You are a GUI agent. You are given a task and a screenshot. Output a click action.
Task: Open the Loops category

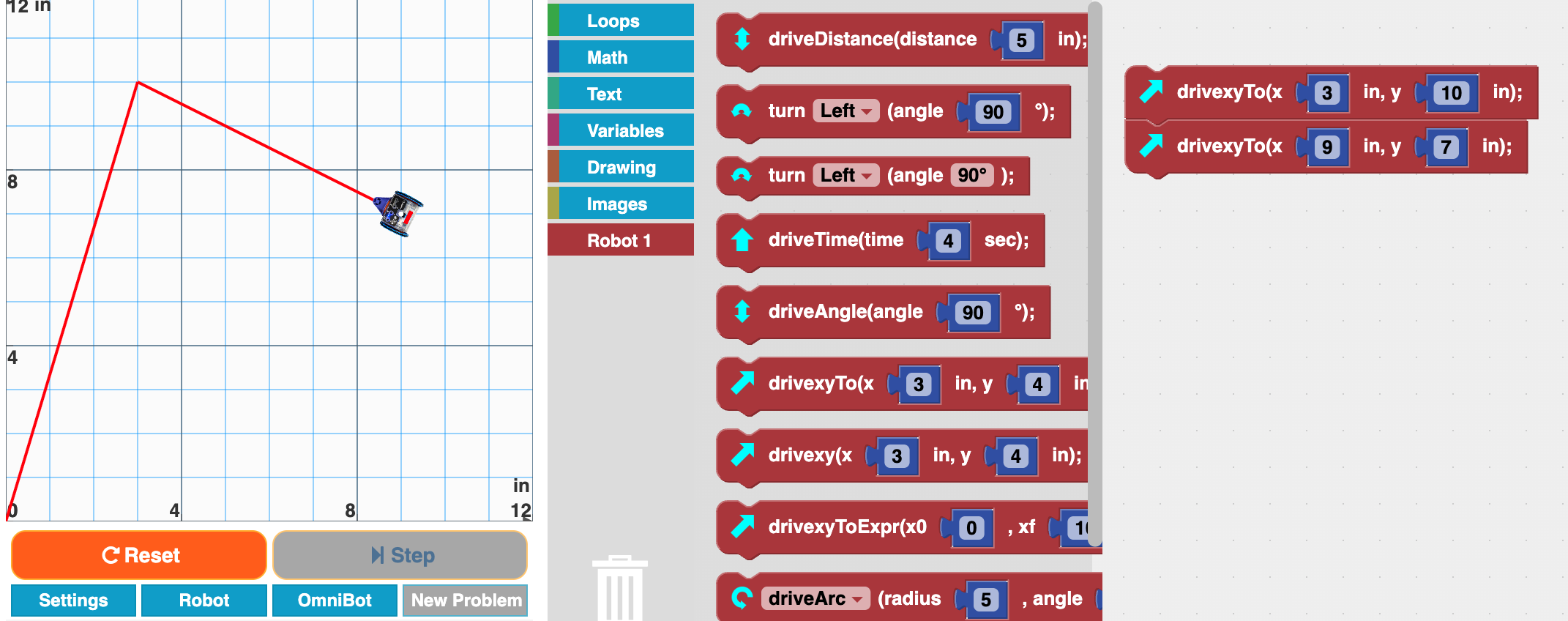(x=621, y=21)
